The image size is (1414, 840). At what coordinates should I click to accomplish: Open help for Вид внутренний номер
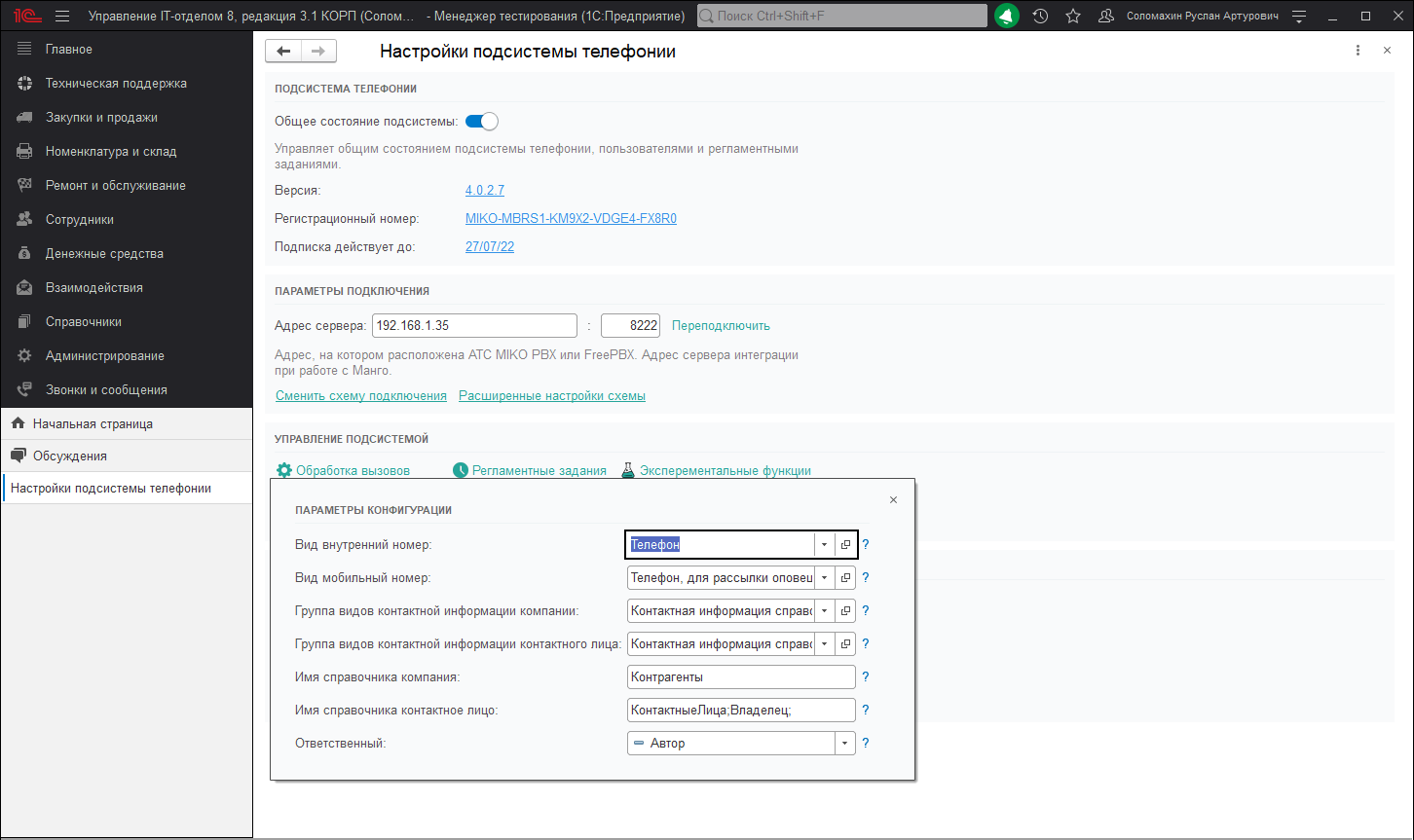tap(865, 545)
